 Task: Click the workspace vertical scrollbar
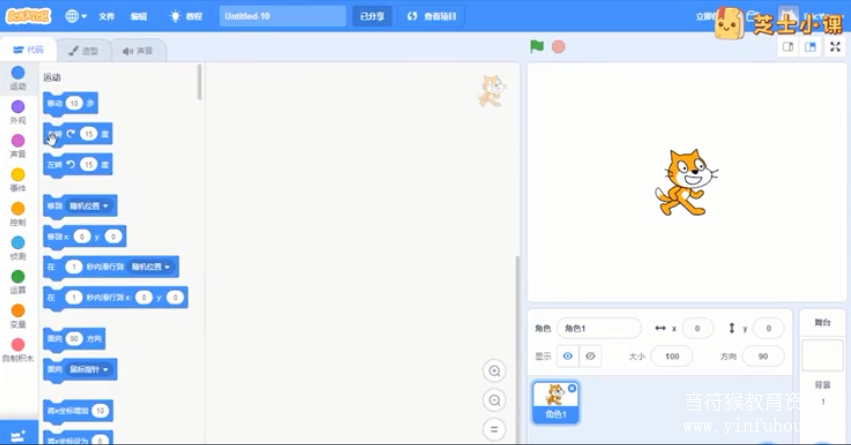[517, 347]
